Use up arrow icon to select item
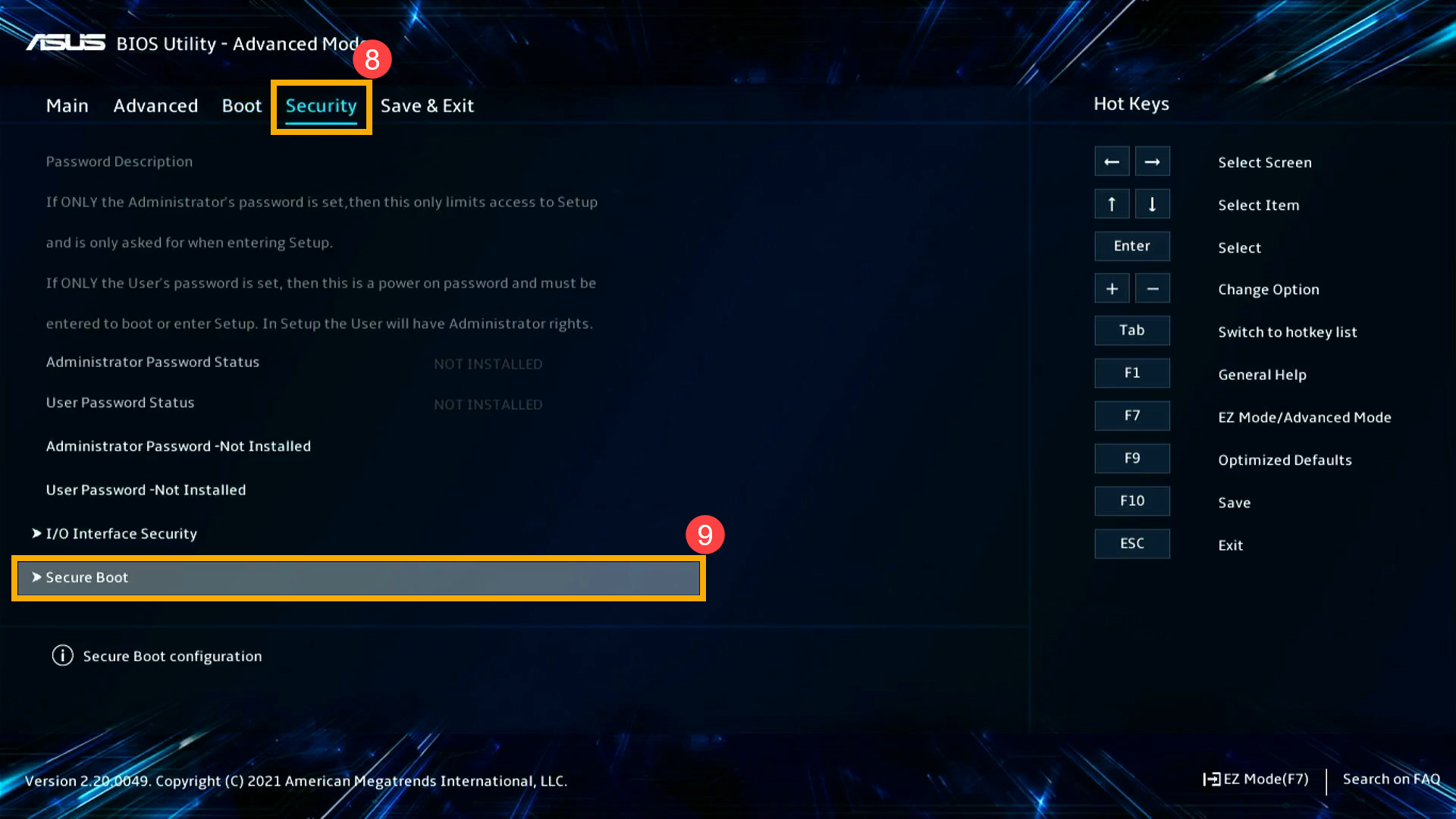Image resolution: width=1456 pixels, height=819 pixels. [x=1112, y=204]
